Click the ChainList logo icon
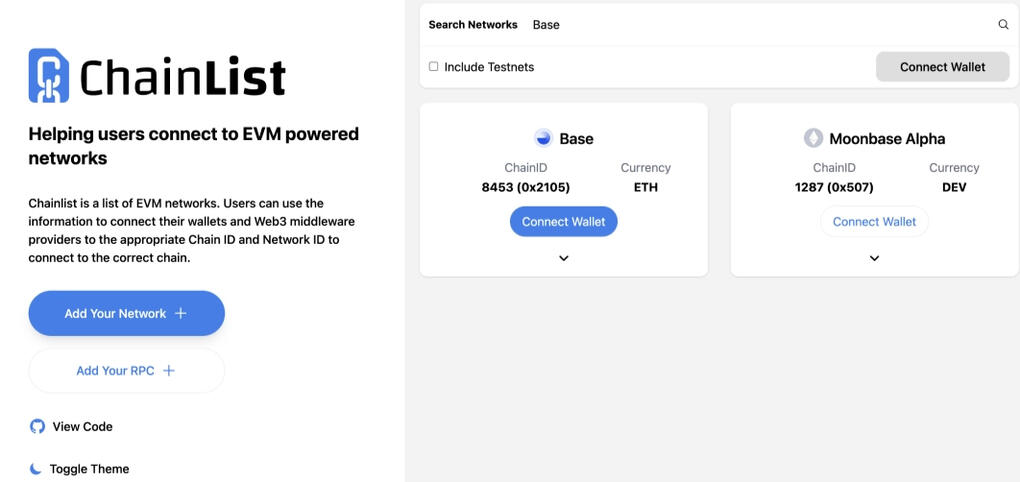 [x=48, y=76]
